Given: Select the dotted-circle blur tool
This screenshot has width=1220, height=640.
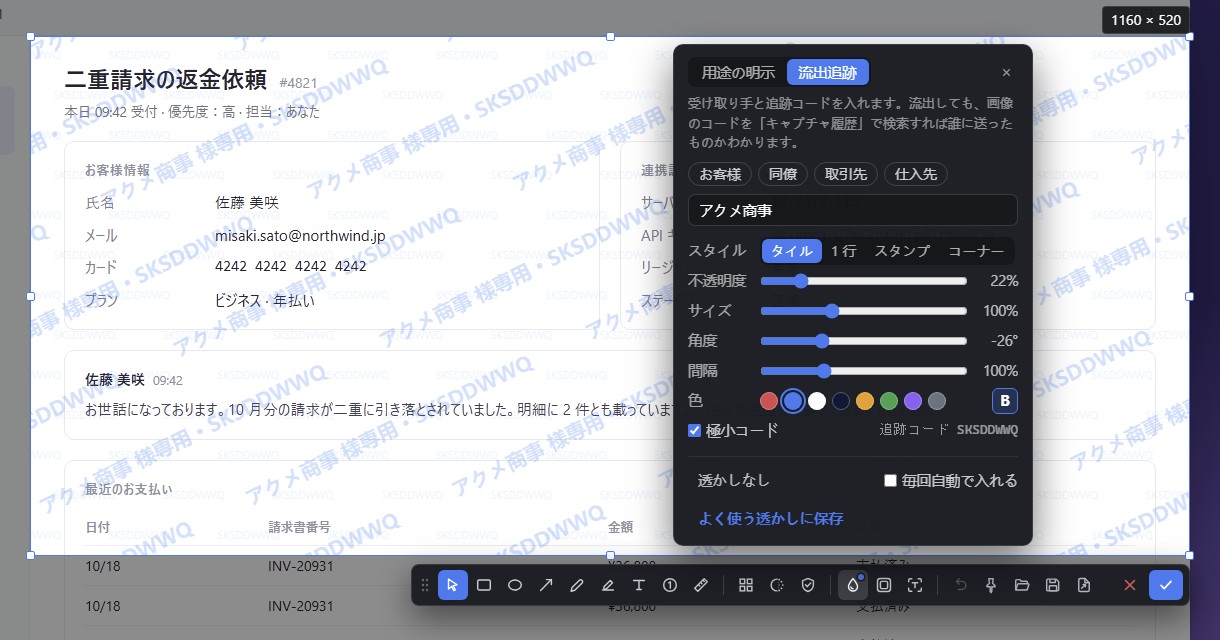Looking at the screenshot, I should (x=776, y=585).
